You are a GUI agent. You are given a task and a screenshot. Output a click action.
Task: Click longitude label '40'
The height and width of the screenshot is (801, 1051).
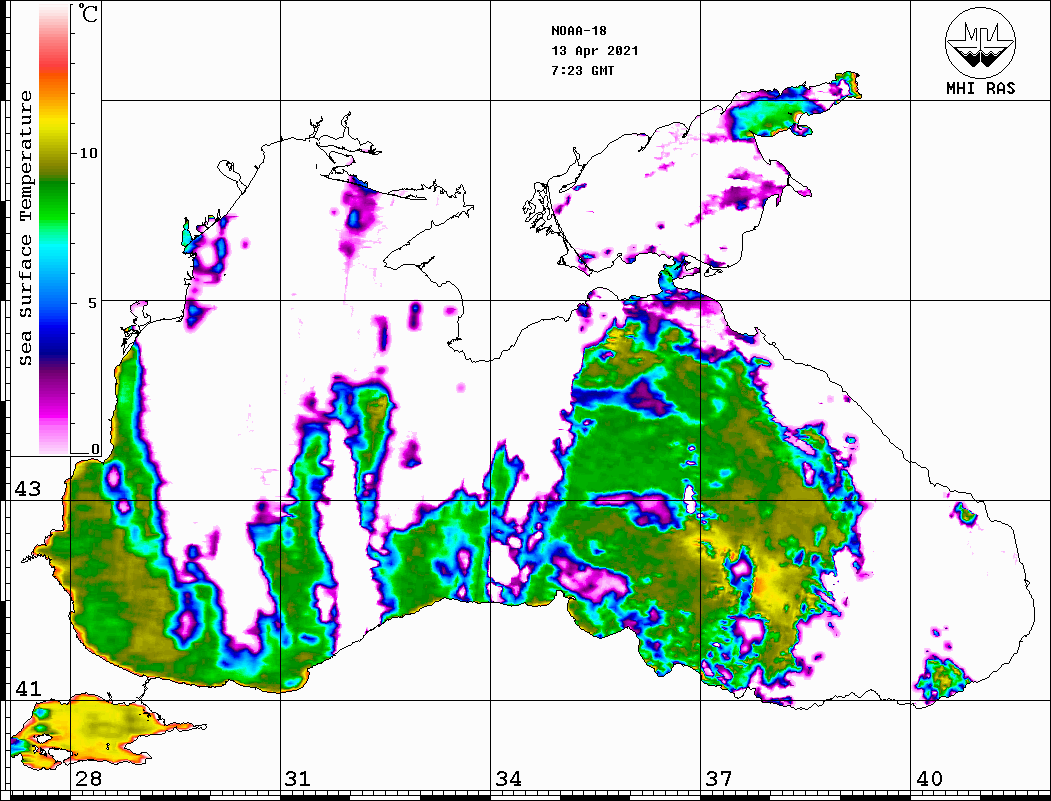pos(928,778)
